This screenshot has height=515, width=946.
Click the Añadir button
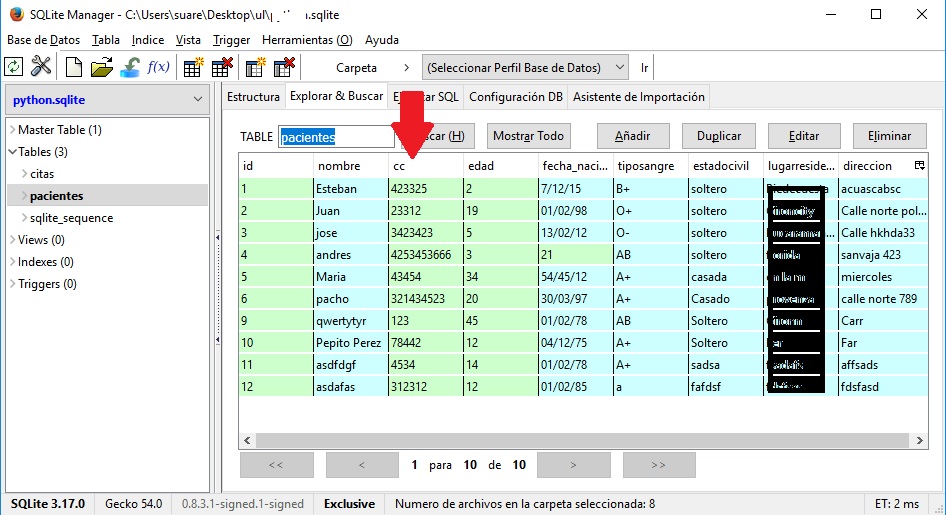click(x=633, y=136)
